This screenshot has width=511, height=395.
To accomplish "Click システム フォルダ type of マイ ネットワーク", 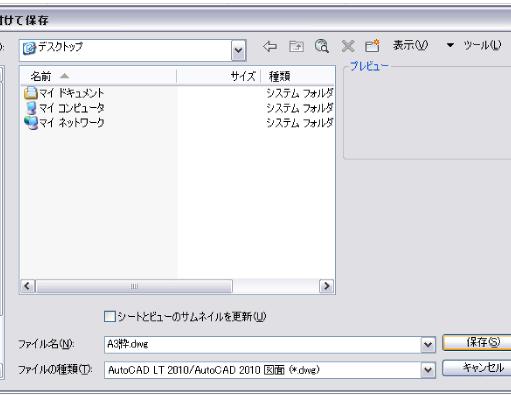I will click(x=300, y=122).
